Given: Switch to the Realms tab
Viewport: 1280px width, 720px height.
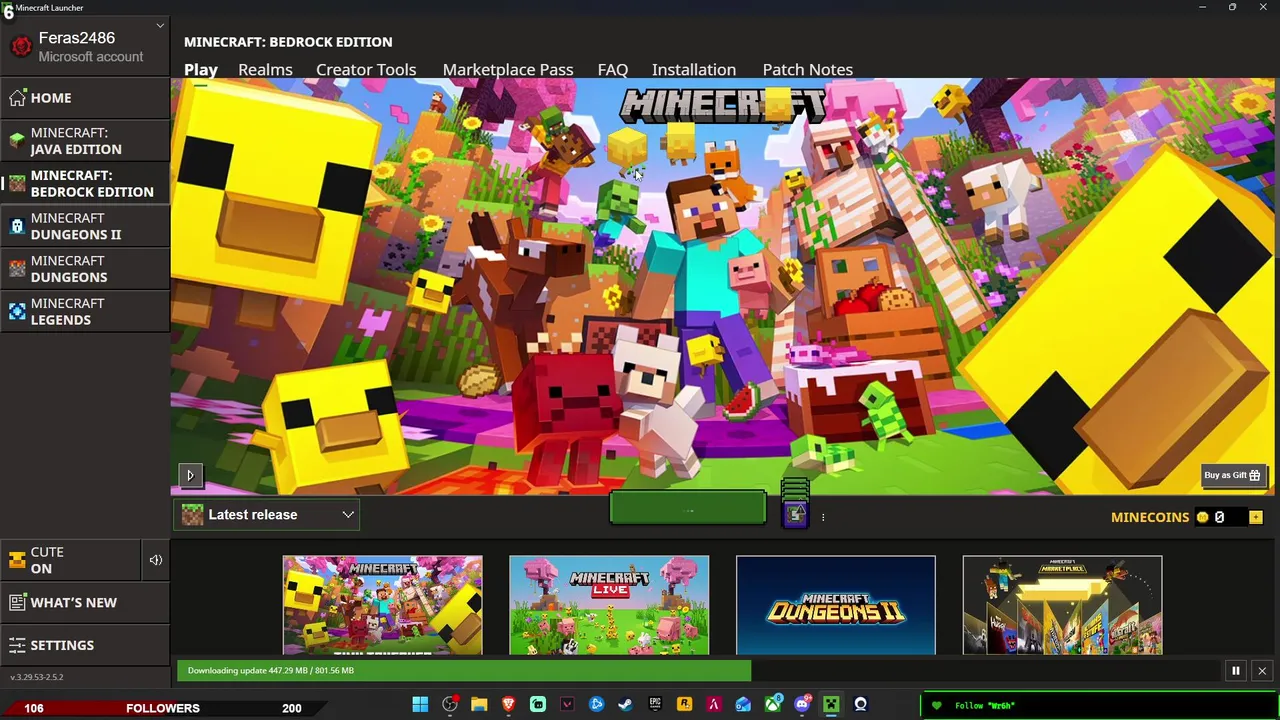Looking at the screenshot, I should pyautogui.click(x=265, y=69).
